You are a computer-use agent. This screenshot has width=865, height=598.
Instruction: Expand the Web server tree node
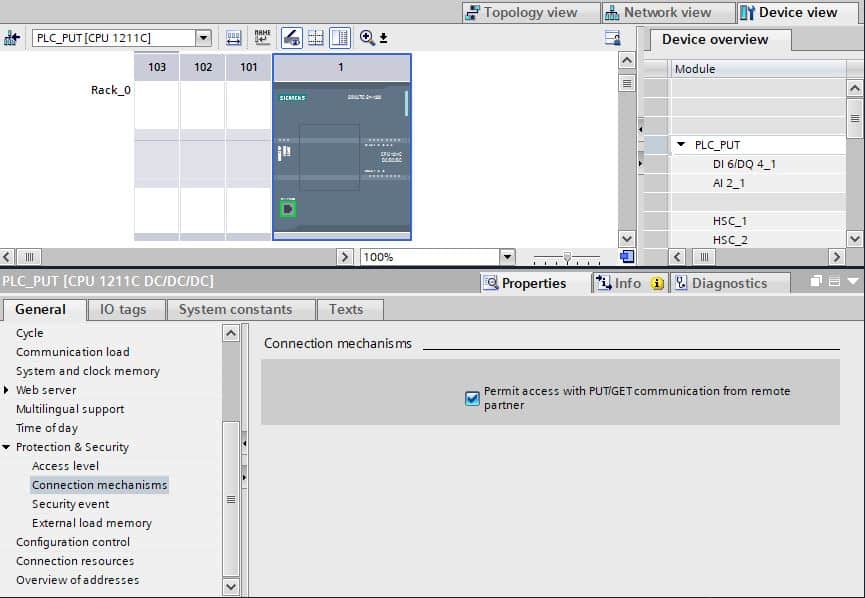6,390
